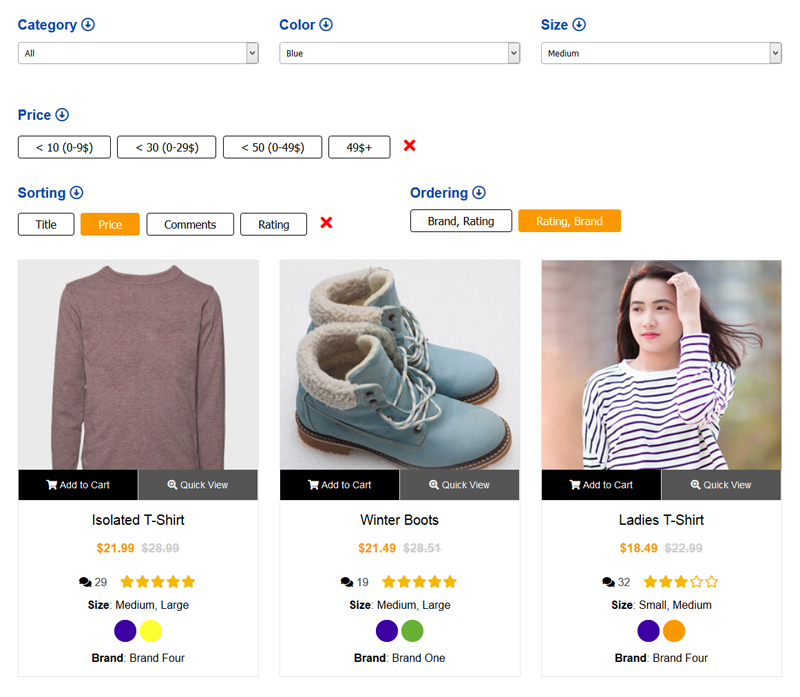This screenshot has width=800, height=697.
Task: Click the down-arrow icon beside Ordering
Action: [479, 193]
